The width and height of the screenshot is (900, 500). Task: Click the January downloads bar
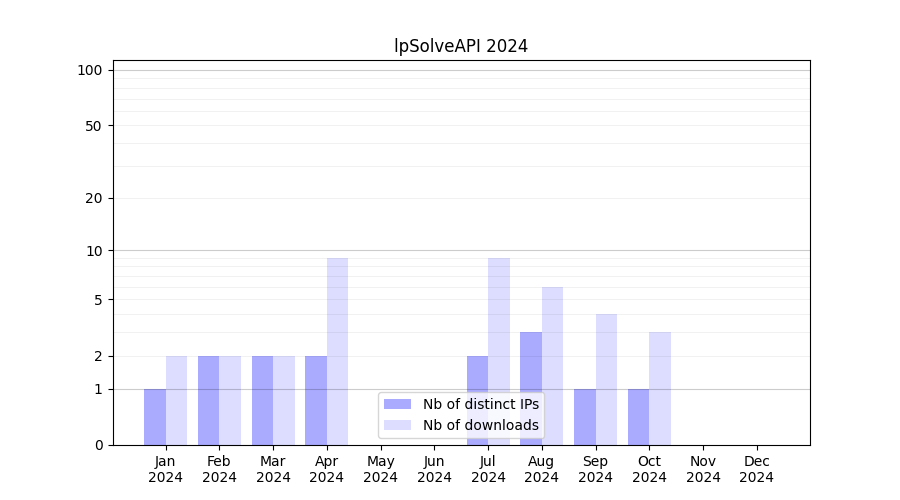tap(176, 400)
